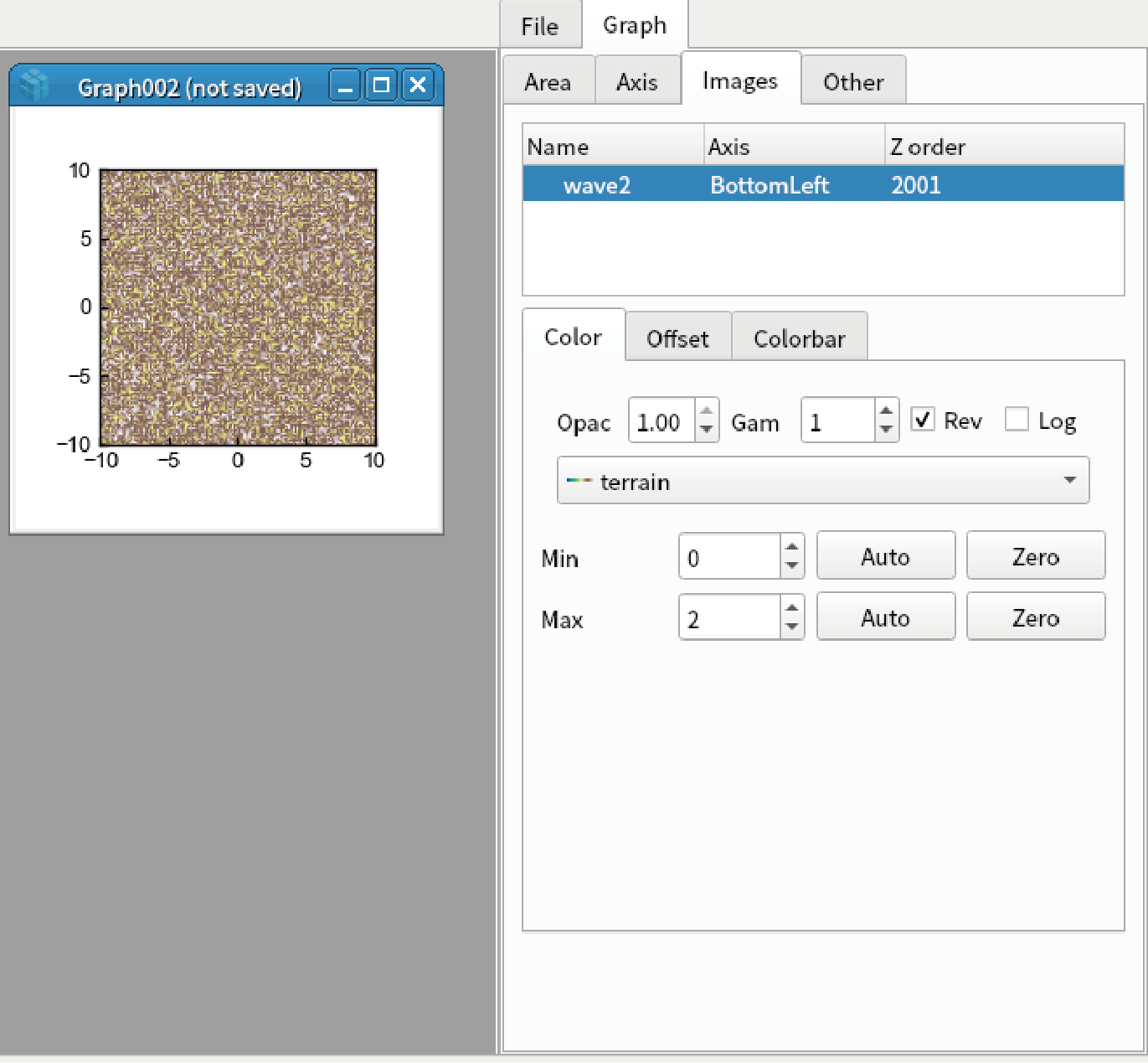Decrease the Max value with down arrow
Viewport: 1148px width, 1063px height.
click(791, 627)
